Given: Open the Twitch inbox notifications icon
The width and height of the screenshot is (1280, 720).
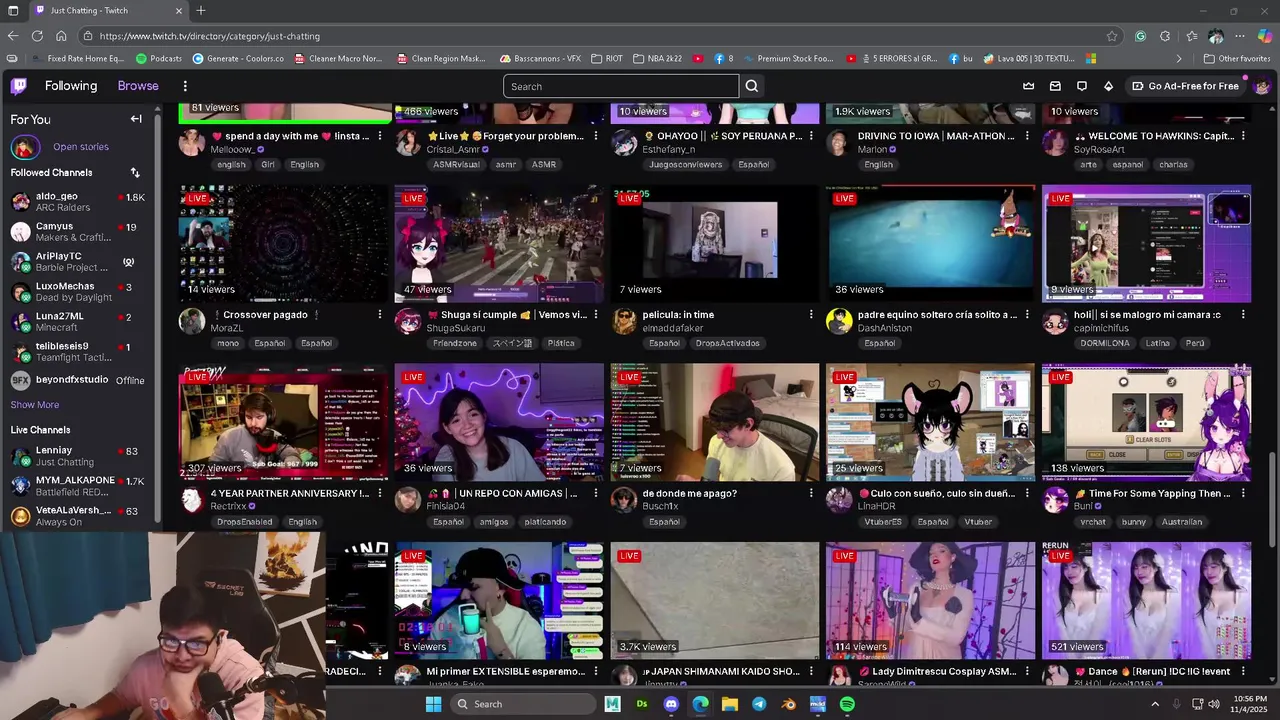Looking at the screenshot, I should (x=1055, y=86).
